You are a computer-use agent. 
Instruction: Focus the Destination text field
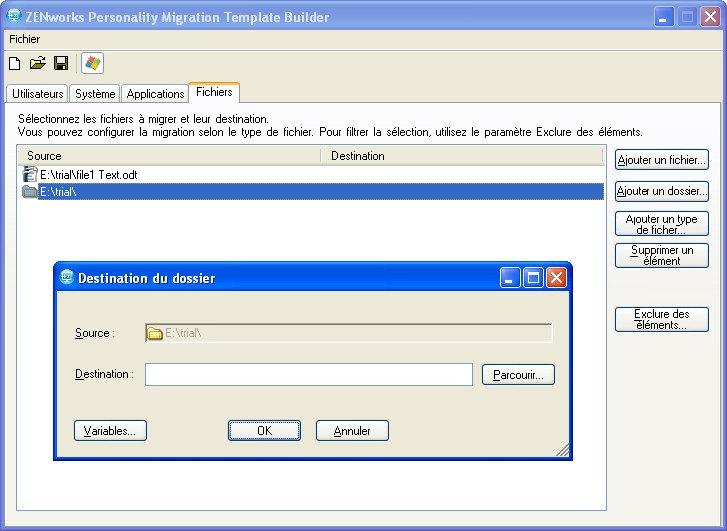[309, 374]
